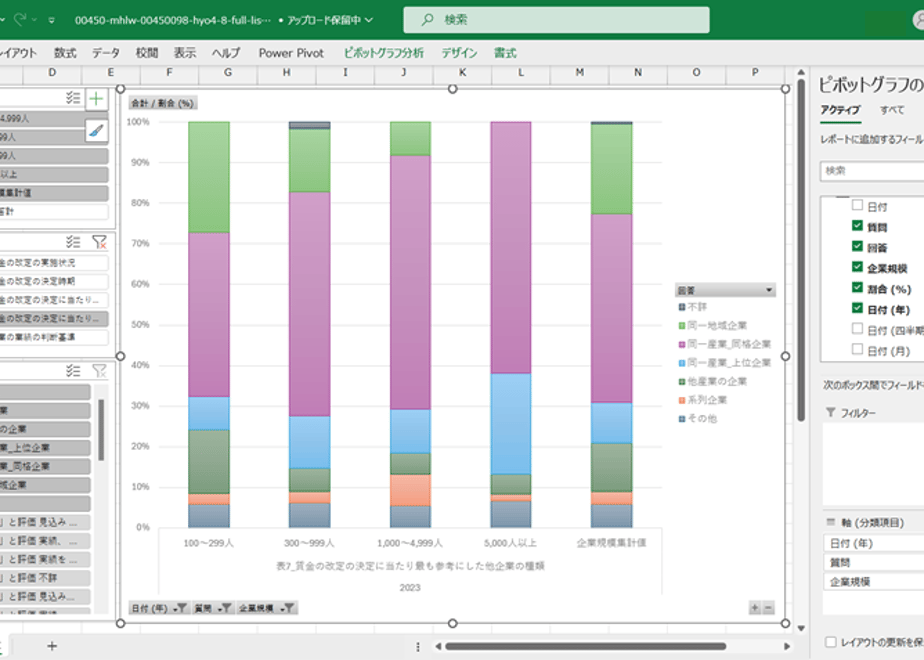924x660 pixels.
Task: Select the 」と評価 不詳 slicer item
Action: (x=45, y=578)
